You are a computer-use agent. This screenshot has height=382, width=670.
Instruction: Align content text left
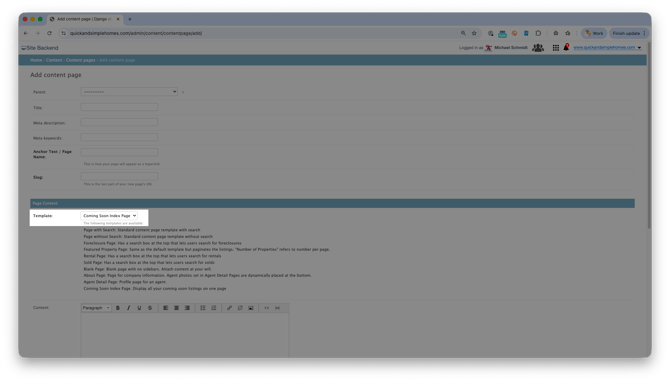tap(166, 308)
